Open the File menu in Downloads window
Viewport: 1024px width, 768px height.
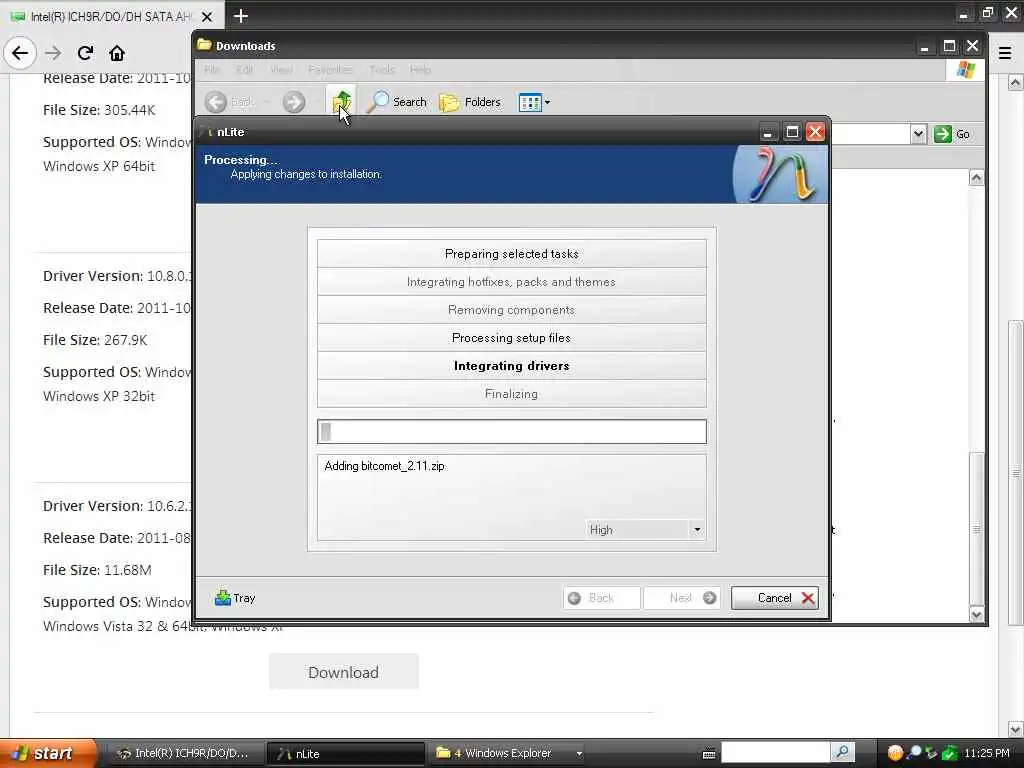(x=212, y=69)
